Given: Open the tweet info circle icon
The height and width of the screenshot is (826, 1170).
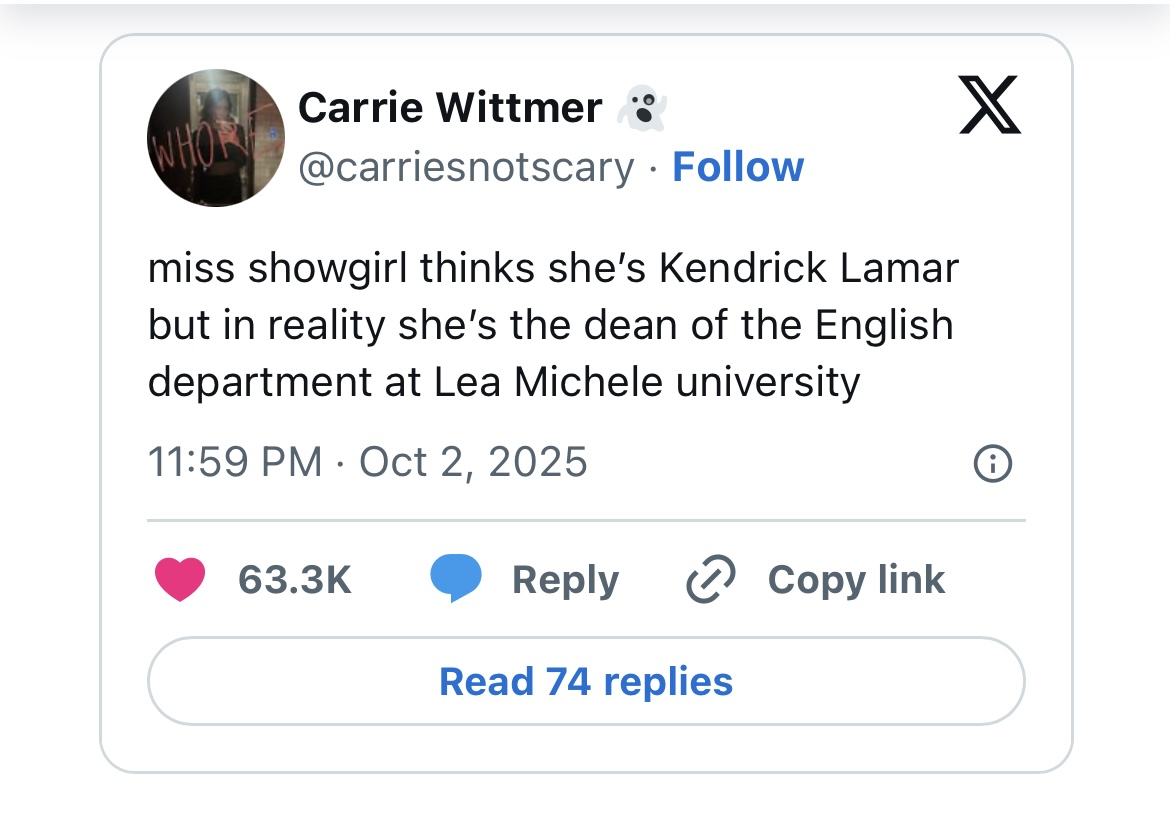Looking at the screenshot, I should pyautogui.click(x=992, y=463).
